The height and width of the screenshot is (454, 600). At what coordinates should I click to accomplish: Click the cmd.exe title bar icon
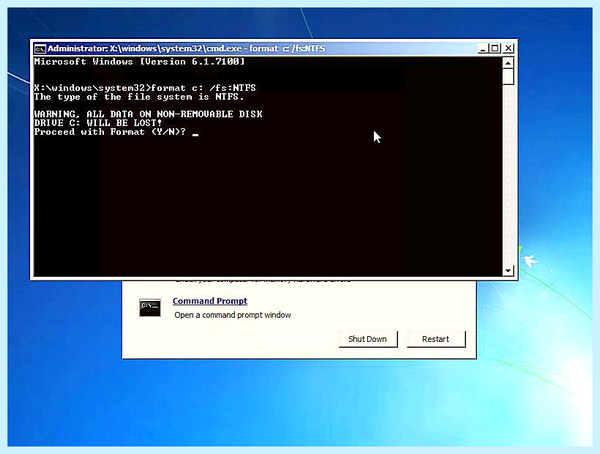click(x=40, y=49)
